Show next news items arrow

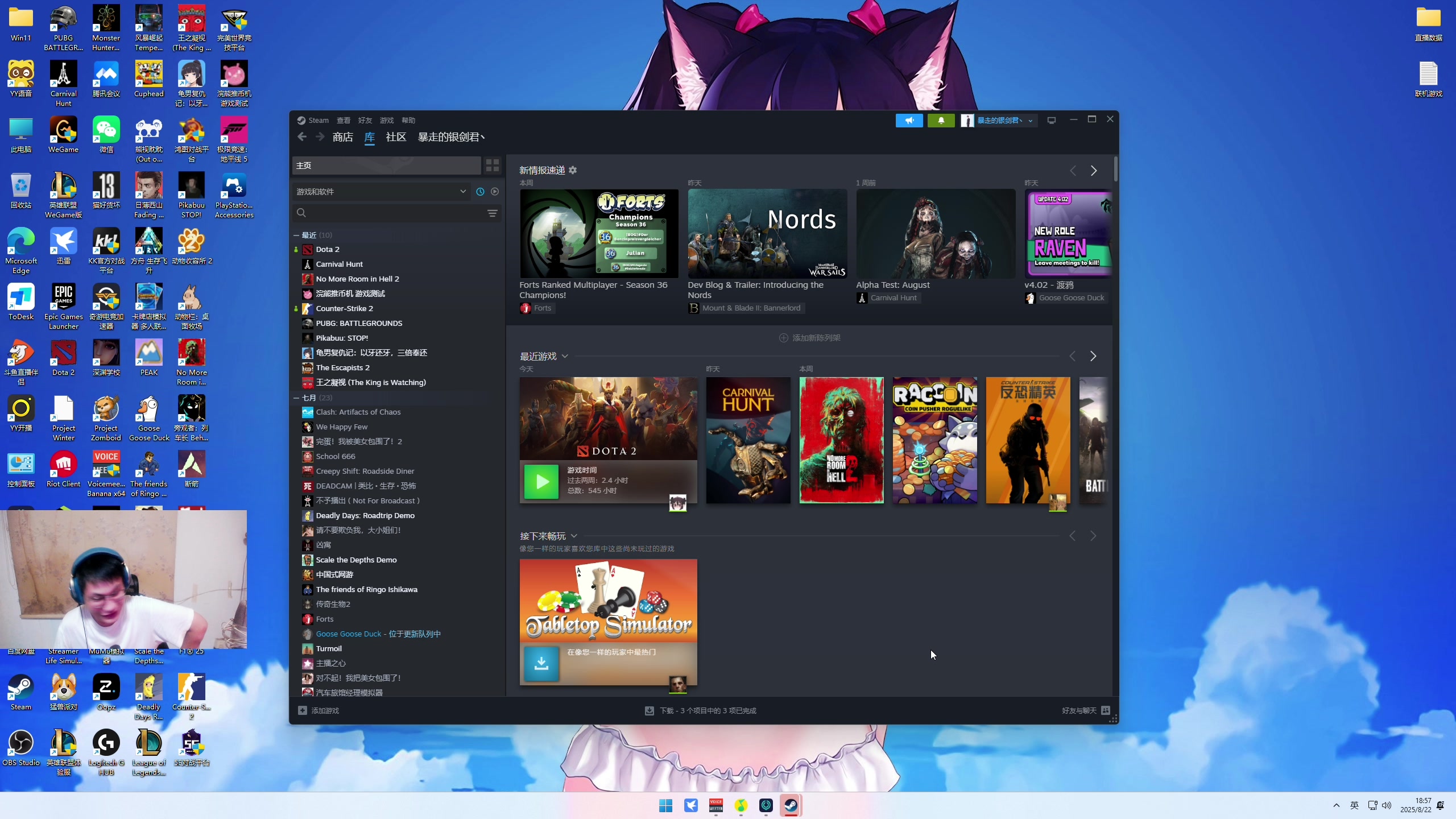click(1093, 171)
